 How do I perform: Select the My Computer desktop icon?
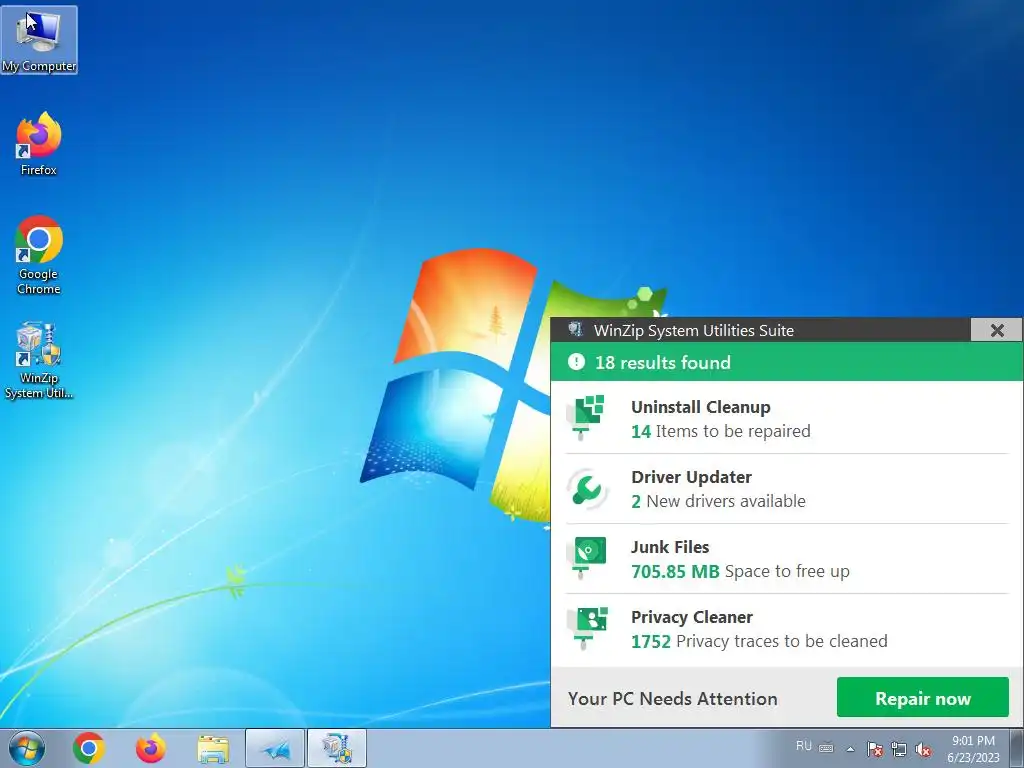coord(39,40)
